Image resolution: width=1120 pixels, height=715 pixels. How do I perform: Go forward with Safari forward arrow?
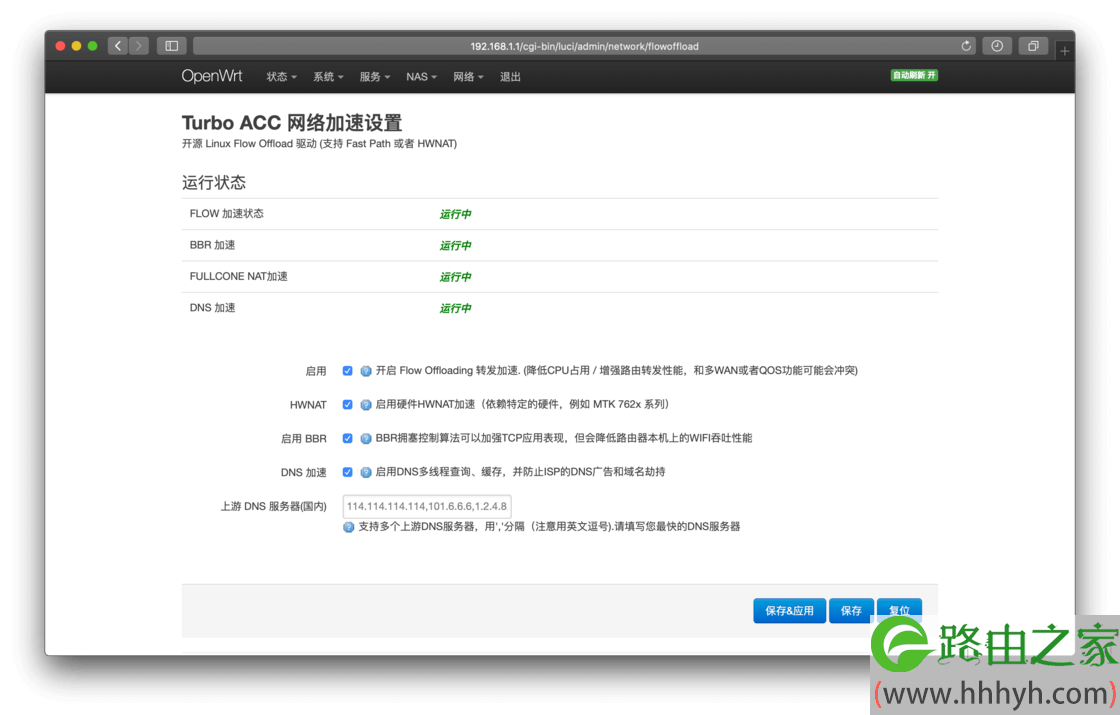click(139, 46)
